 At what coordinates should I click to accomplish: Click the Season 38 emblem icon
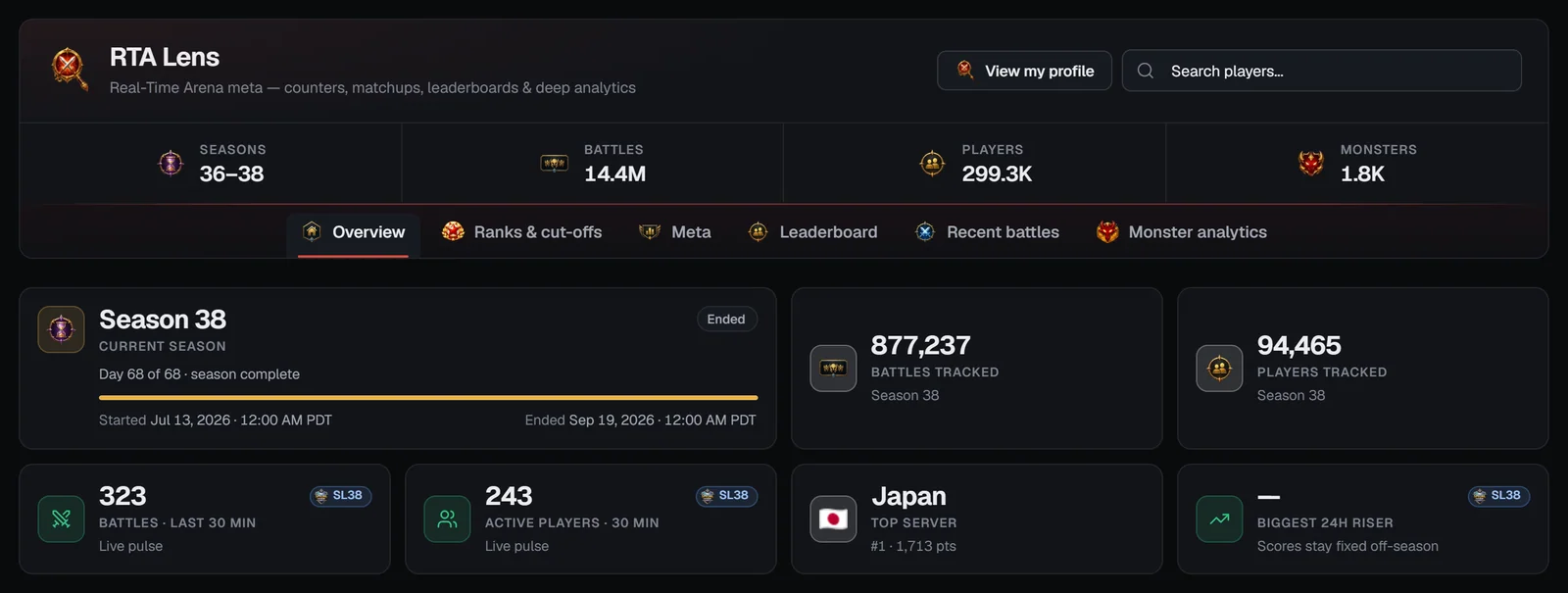[x=61, y=329]
